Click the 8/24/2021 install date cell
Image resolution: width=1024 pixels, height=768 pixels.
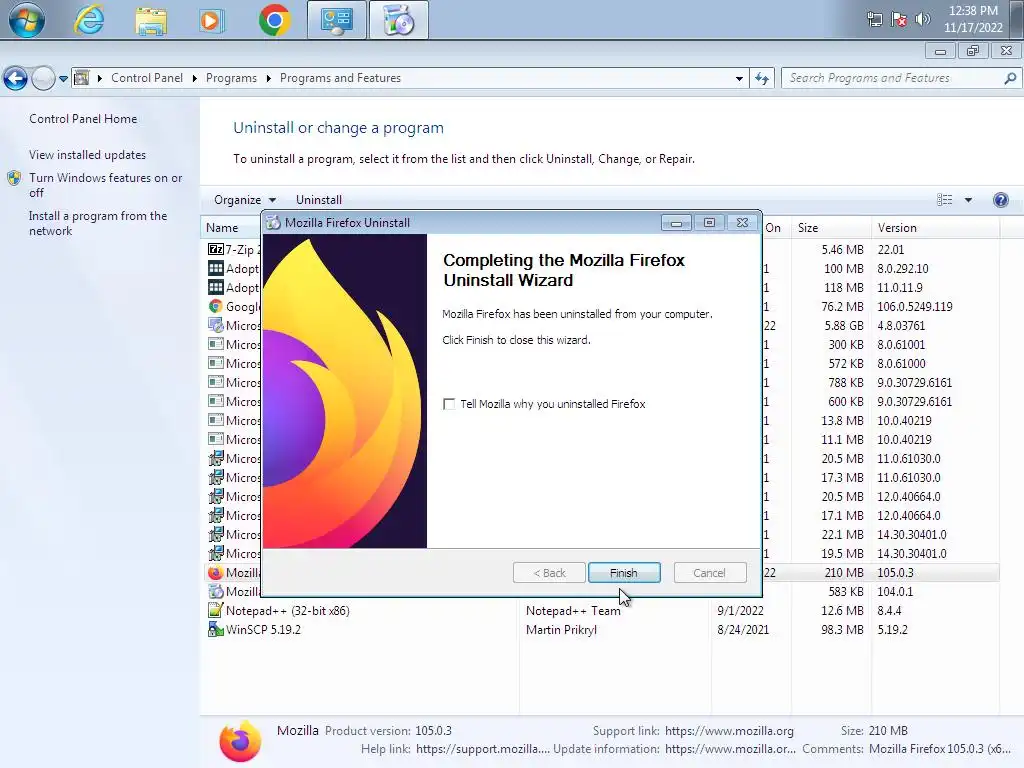[743, 630]
